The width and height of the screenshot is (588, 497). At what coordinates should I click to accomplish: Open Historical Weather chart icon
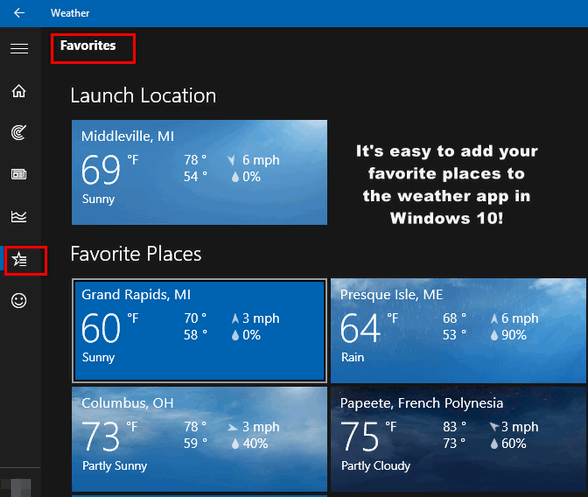click(19, 216)
